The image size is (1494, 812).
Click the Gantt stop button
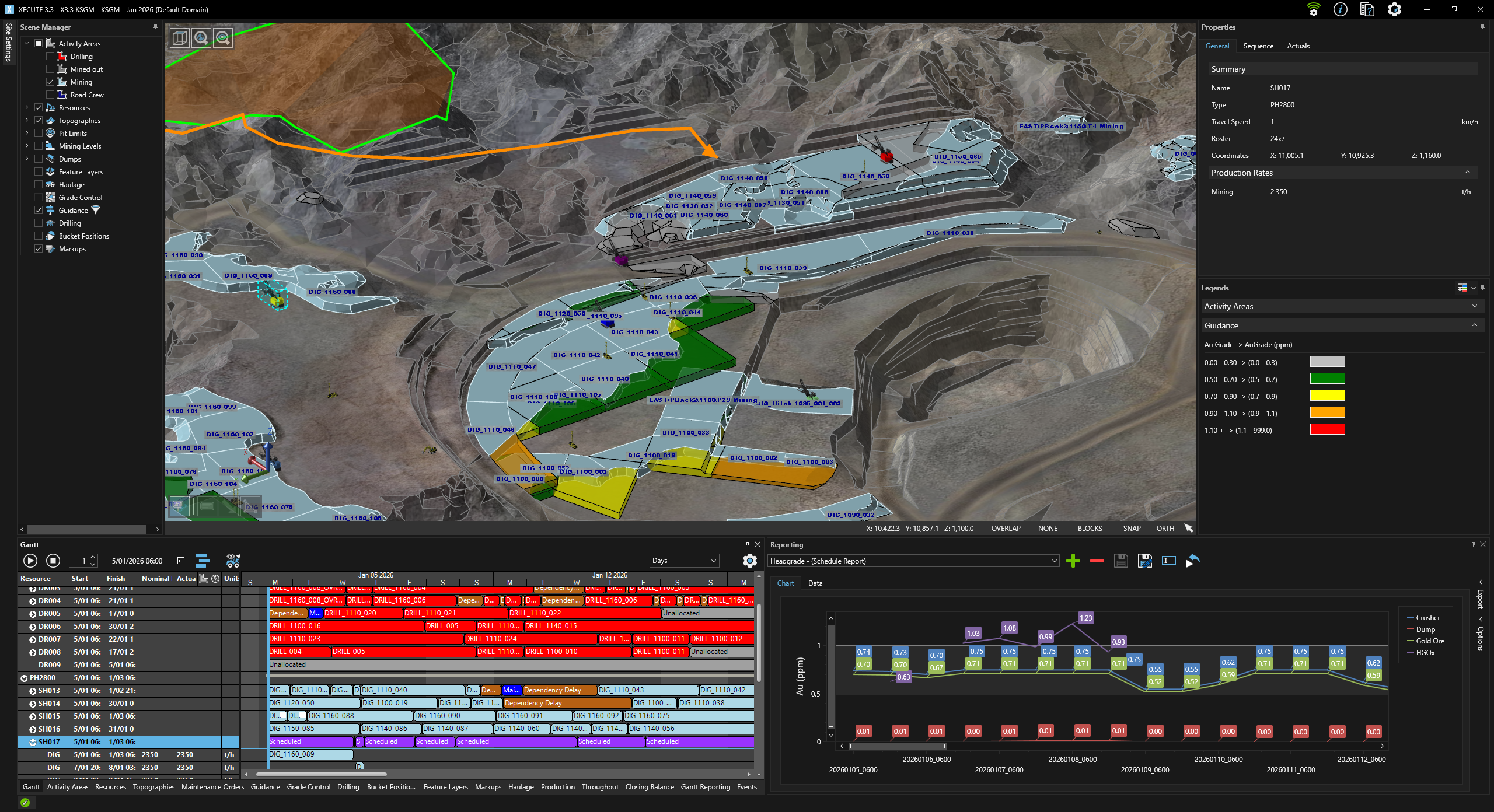coord(53,561)
